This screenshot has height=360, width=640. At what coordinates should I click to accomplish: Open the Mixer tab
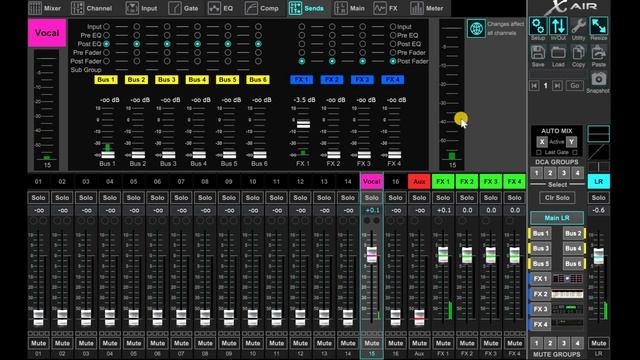(x=45, y=8)
